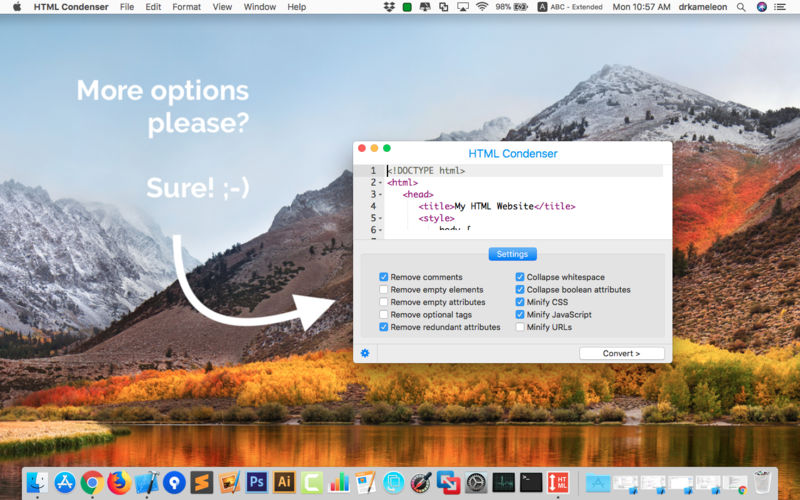
Task: Click the clock showing Mon 10:57 AM
Action: (641, 7)
